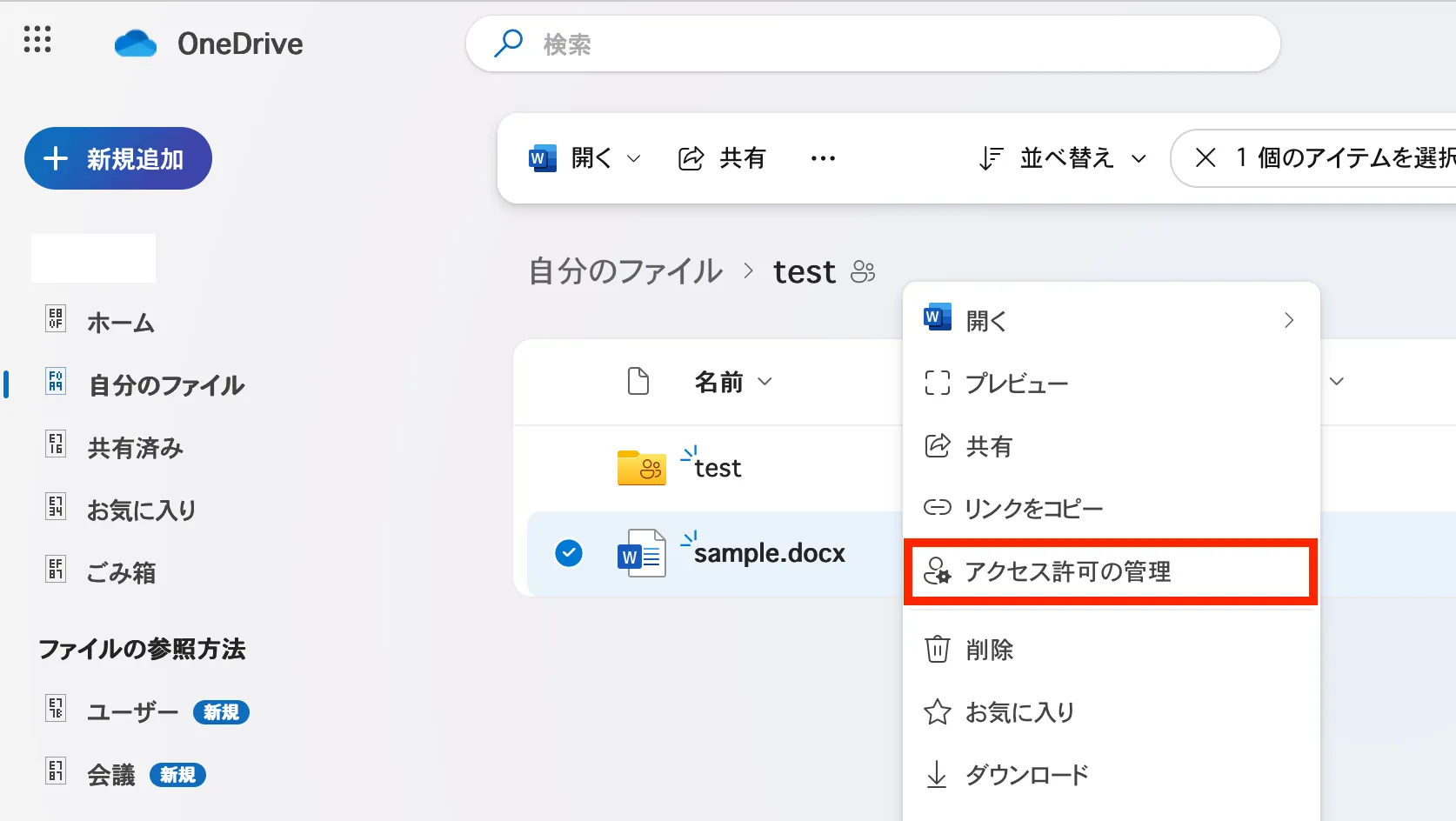Click 共有 button in the toolbar
This screenshot has height=821, width=1456.
(x=723, y=158)
